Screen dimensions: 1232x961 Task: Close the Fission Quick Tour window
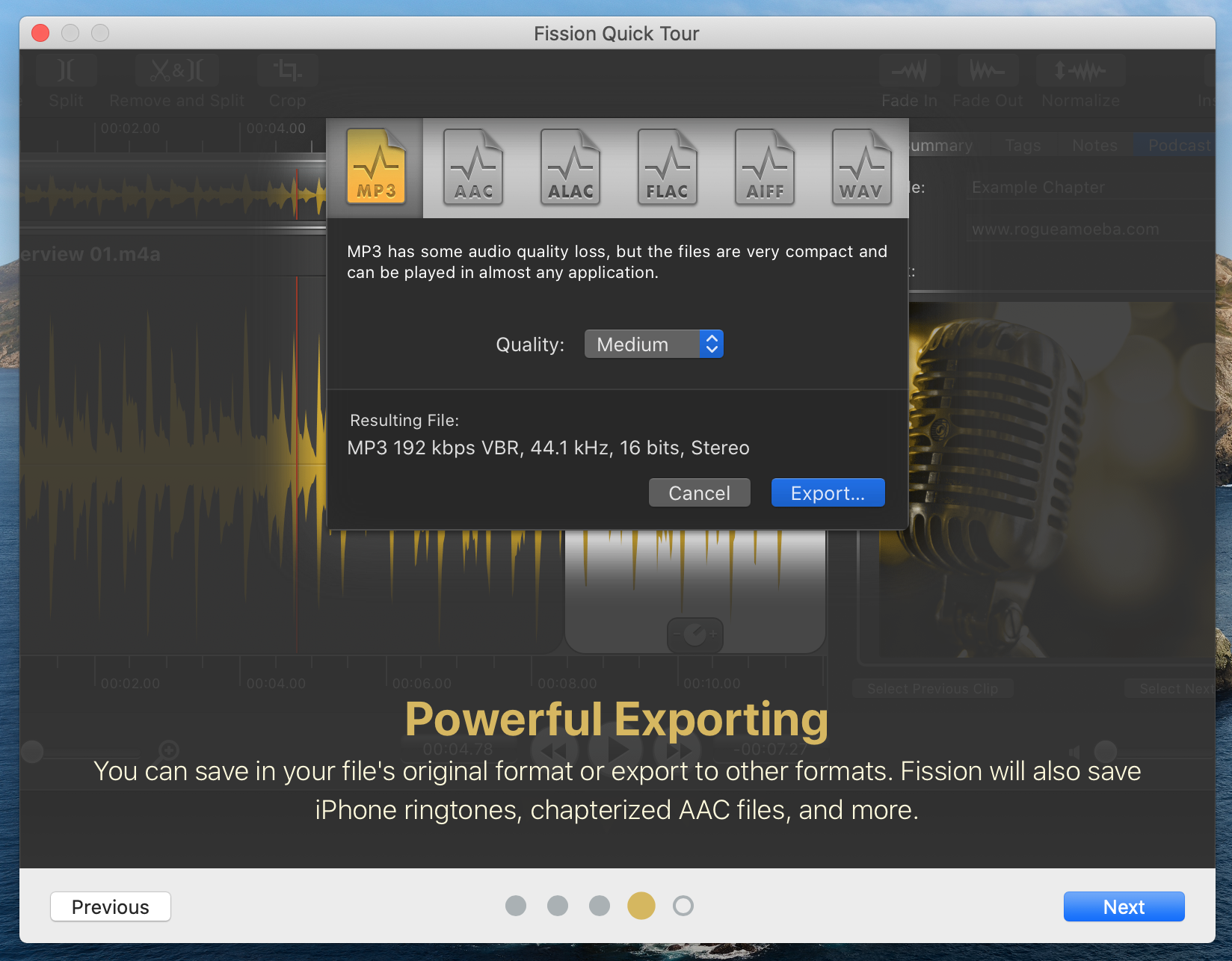pos(40,33)
